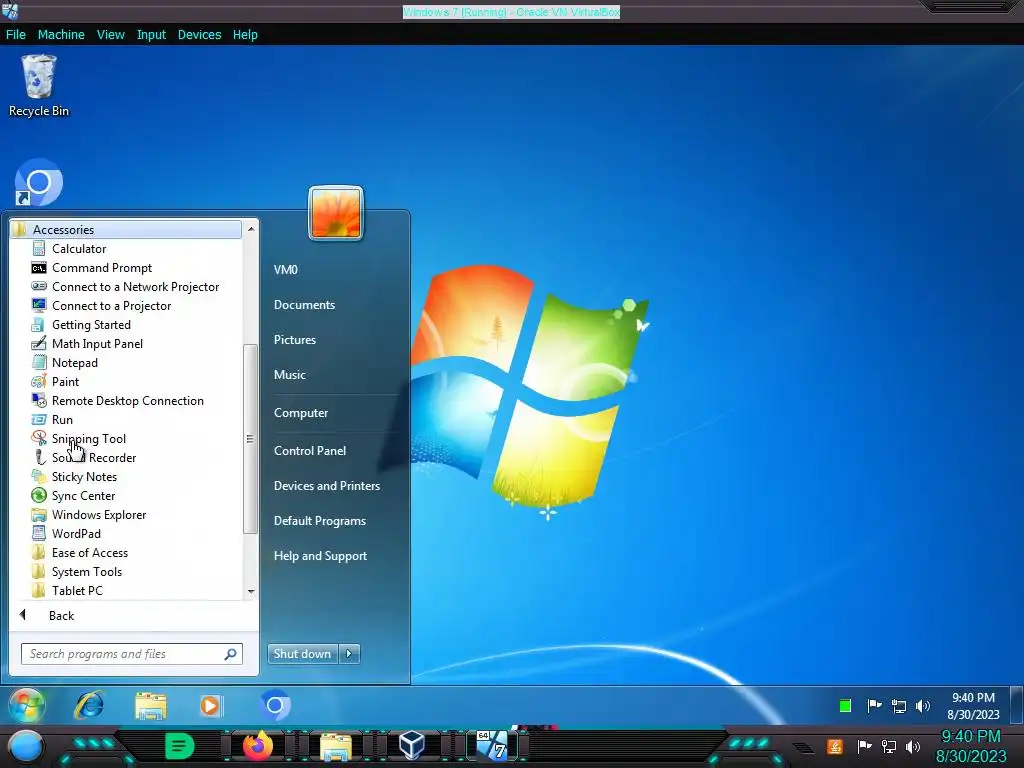This screenshot has width=1024, height=768.
Task: Open Devices and Printers
Action: click(327, 486)
